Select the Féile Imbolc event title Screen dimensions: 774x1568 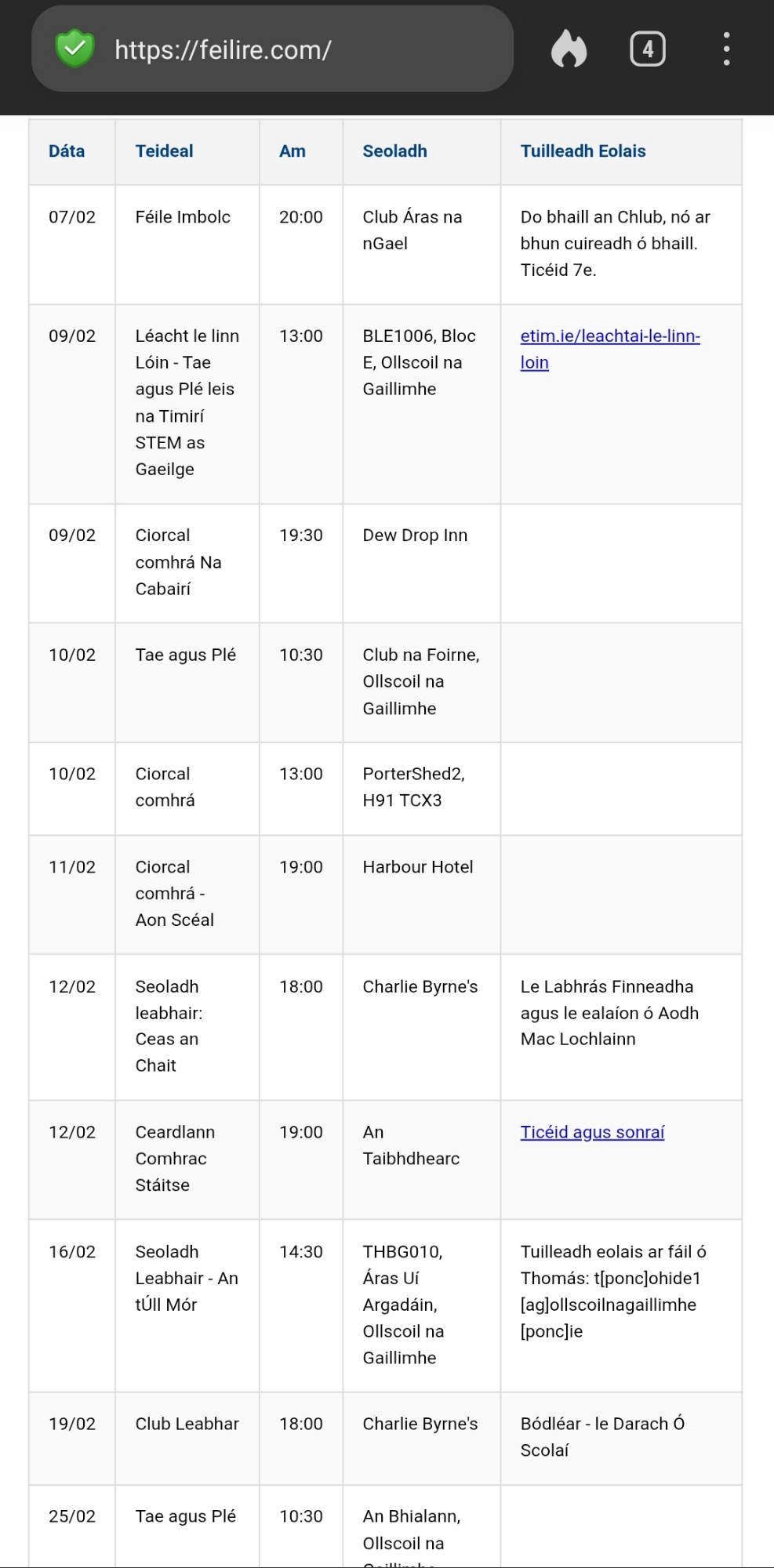point(183,217)
